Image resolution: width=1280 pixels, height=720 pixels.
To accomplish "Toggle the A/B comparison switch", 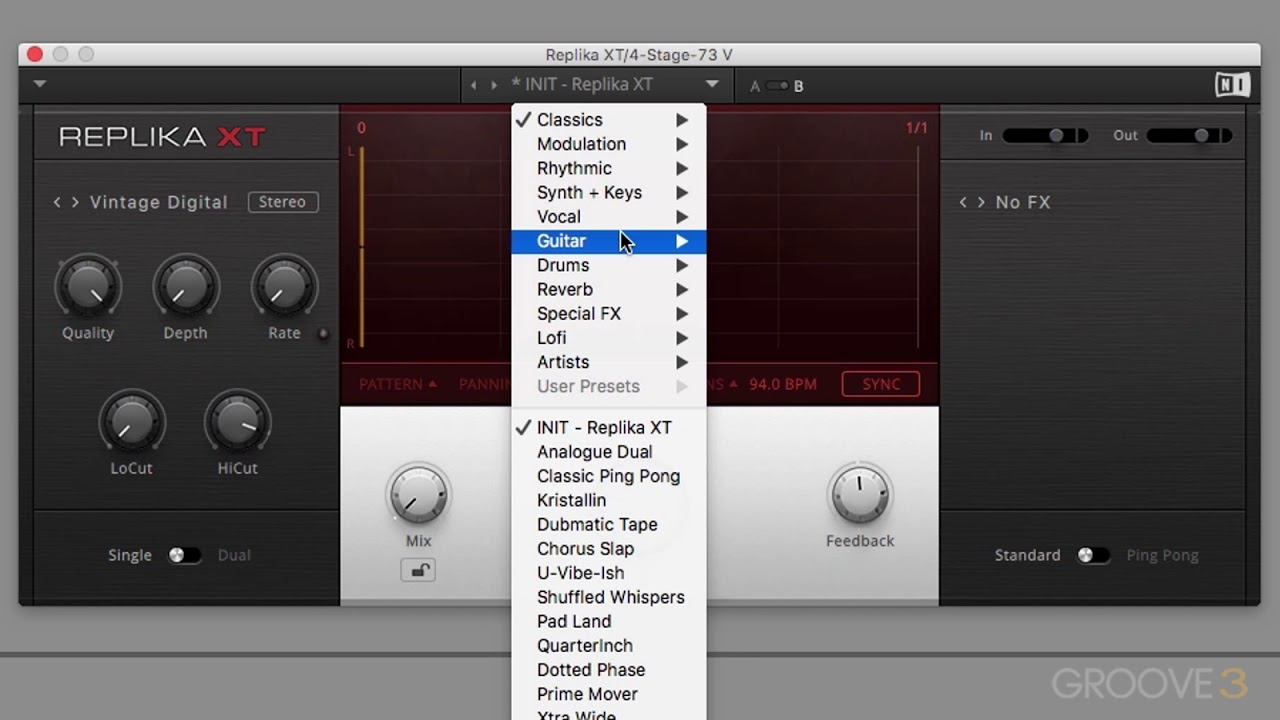I will pos(777,86).
